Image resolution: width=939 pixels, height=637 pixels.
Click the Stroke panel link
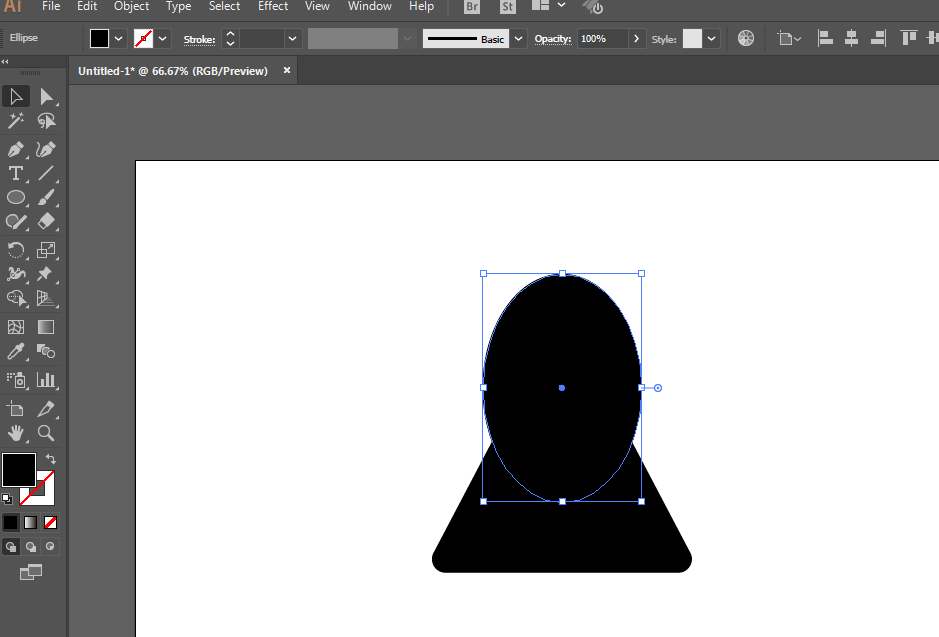point(199,39)
